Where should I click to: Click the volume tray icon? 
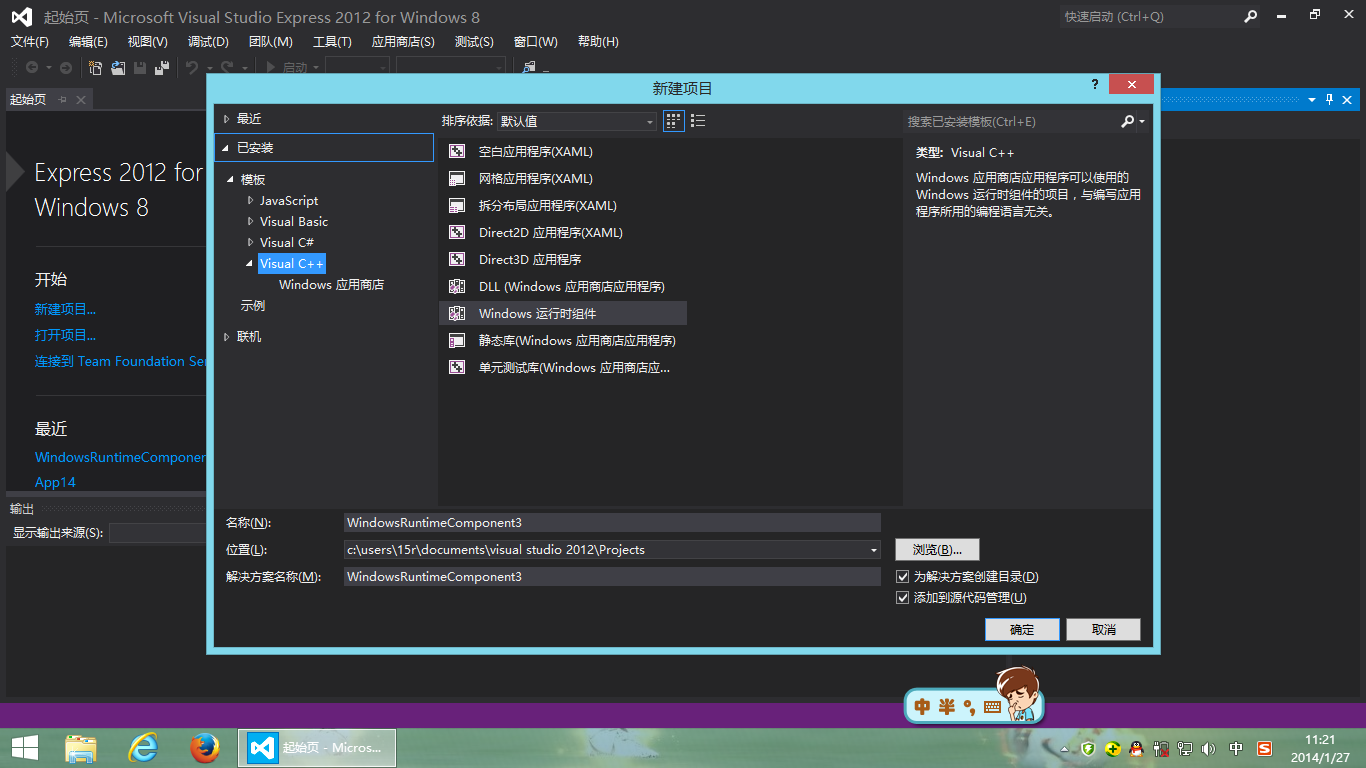[x=1210, y=748]
